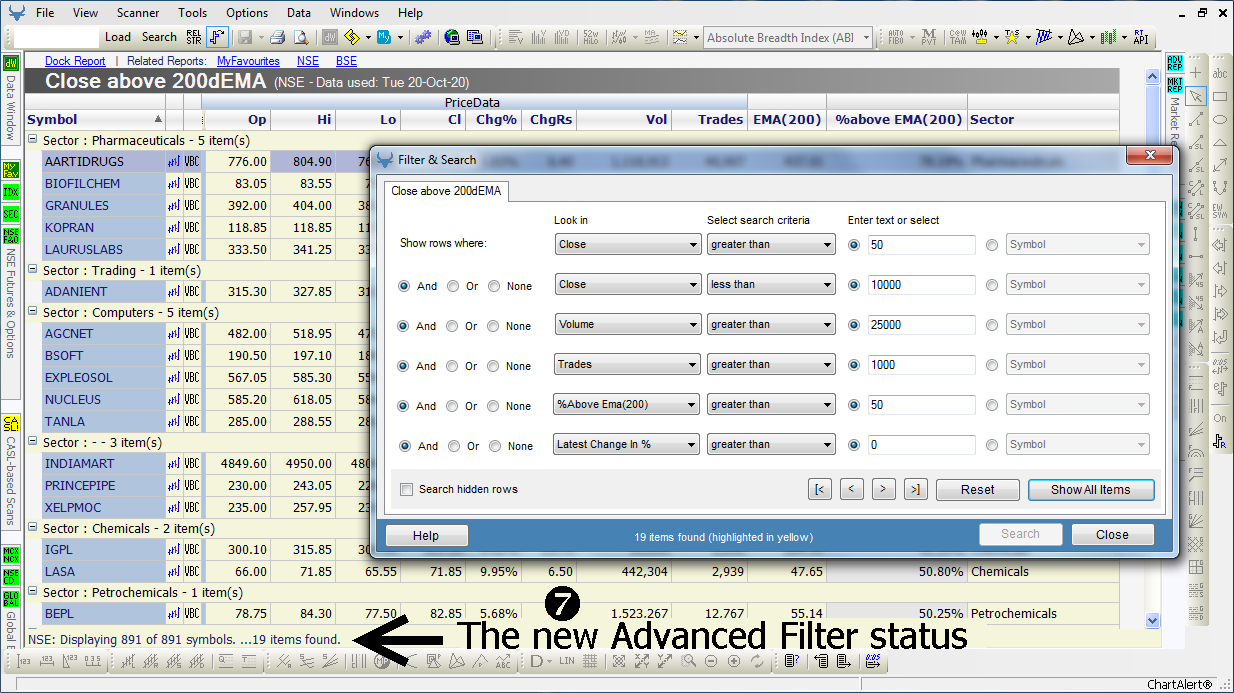Click the IDX green sidebar icon
Screen dimensions: 1234x693
[11, 192]
